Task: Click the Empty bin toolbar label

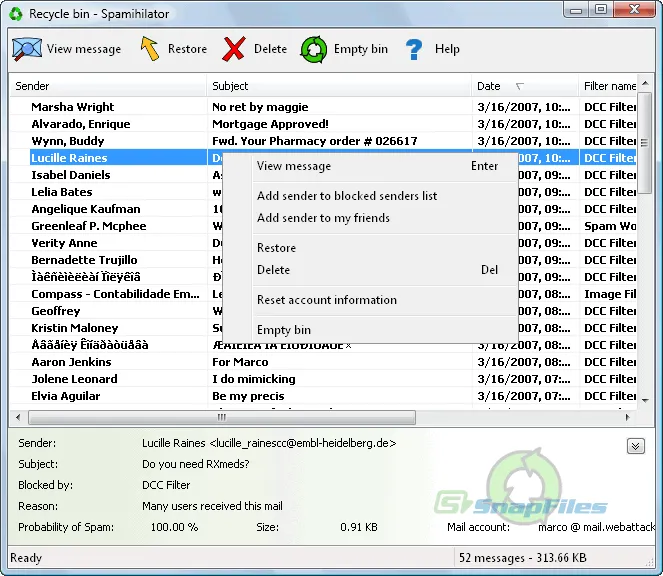Action: click(361, 49)
